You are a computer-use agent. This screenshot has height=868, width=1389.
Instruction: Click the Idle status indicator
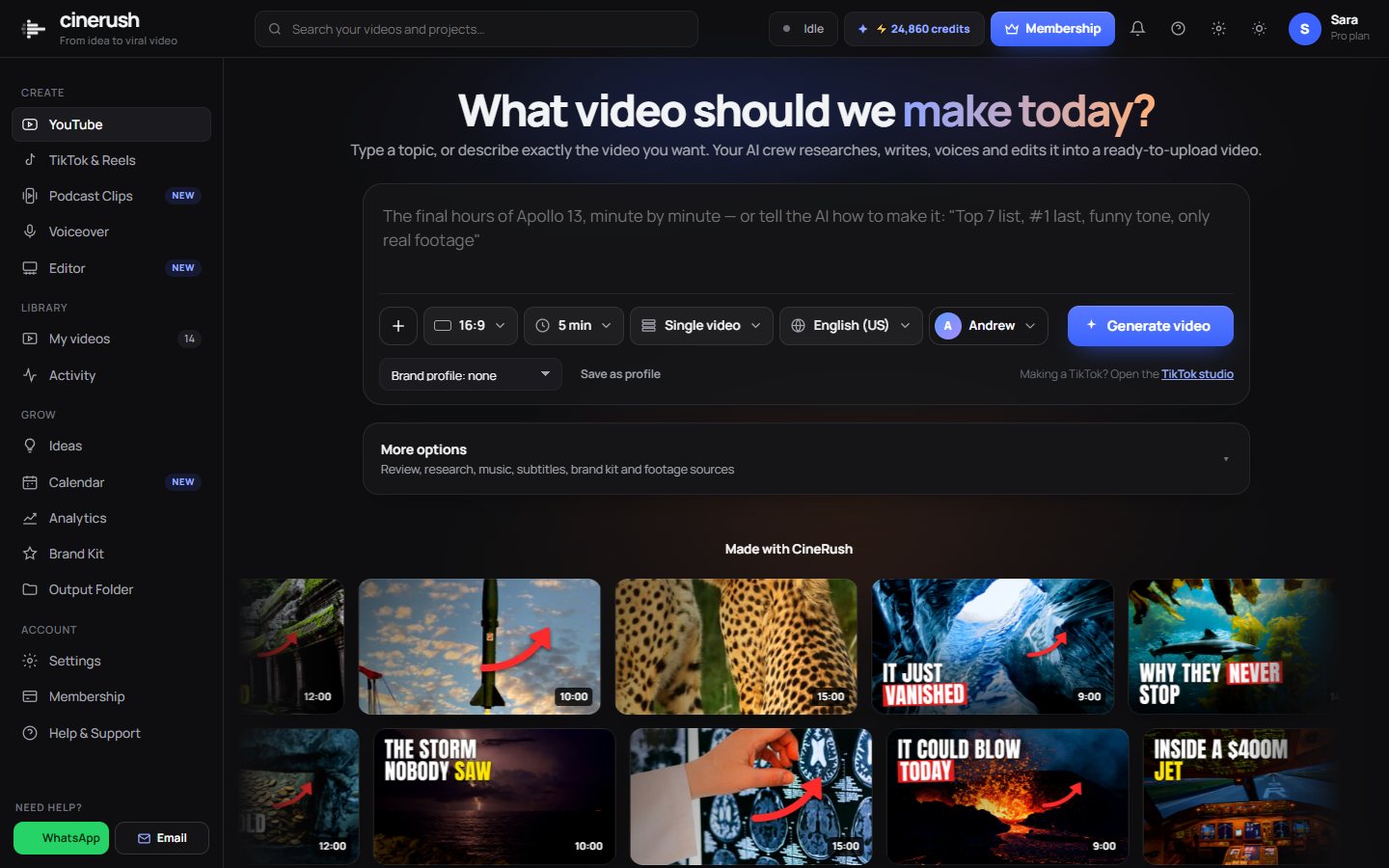point(803,29)
